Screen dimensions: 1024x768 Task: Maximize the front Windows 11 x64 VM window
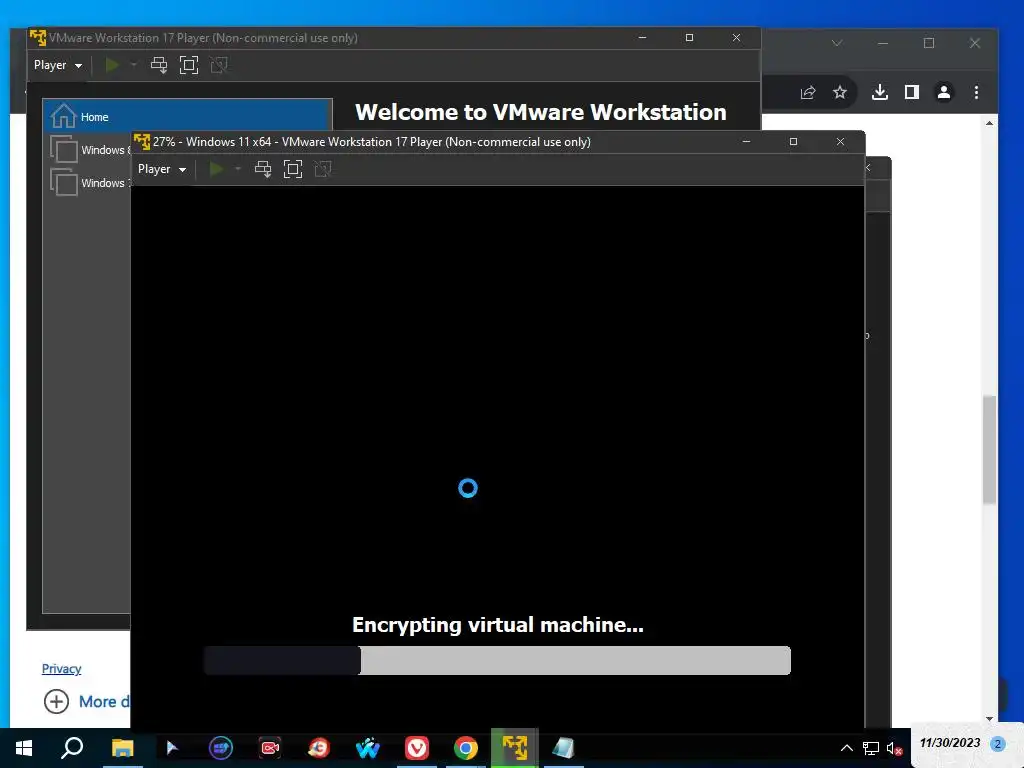coord(793,142)
